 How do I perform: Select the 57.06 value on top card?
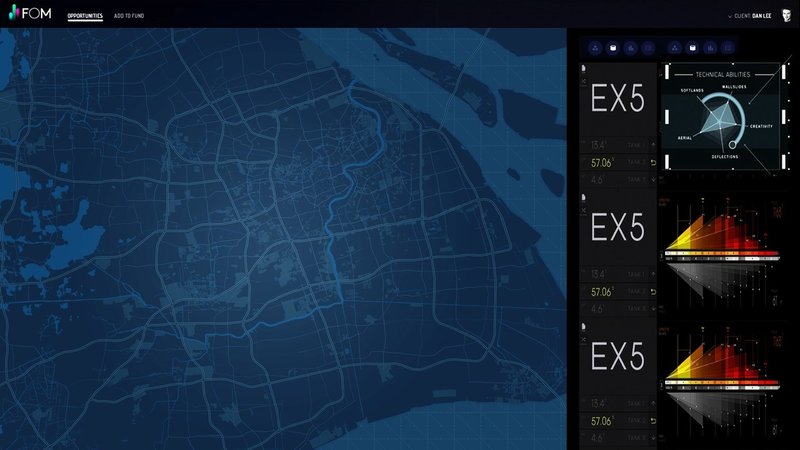pyautogui.click(x=602, y=163)
